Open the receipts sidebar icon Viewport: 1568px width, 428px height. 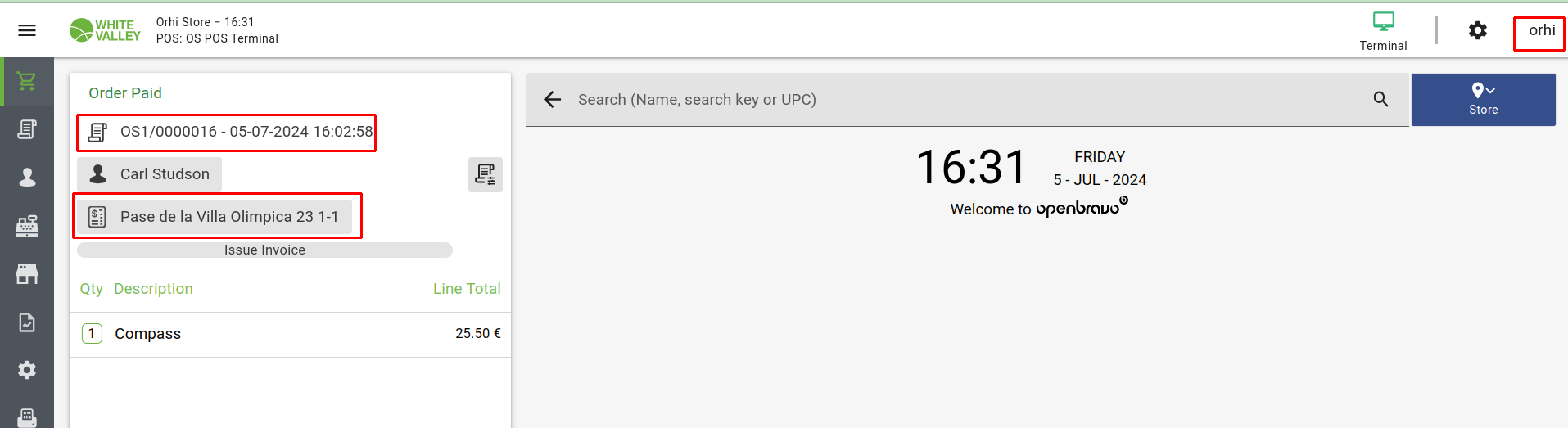[27, 129]
